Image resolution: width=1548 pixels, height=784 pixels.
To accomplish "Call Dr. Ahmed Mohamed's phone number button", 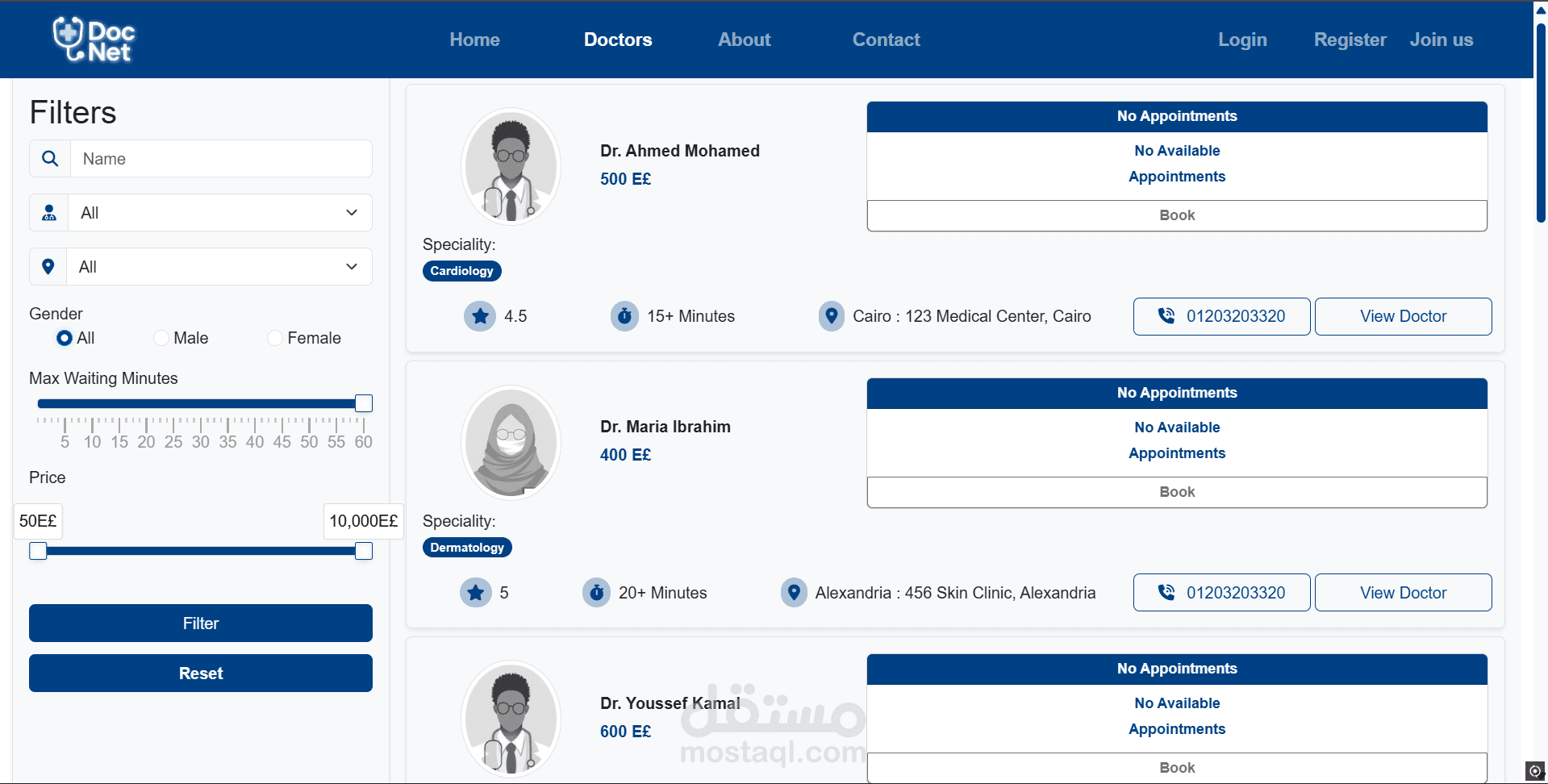I will [x=1221, y=316].
